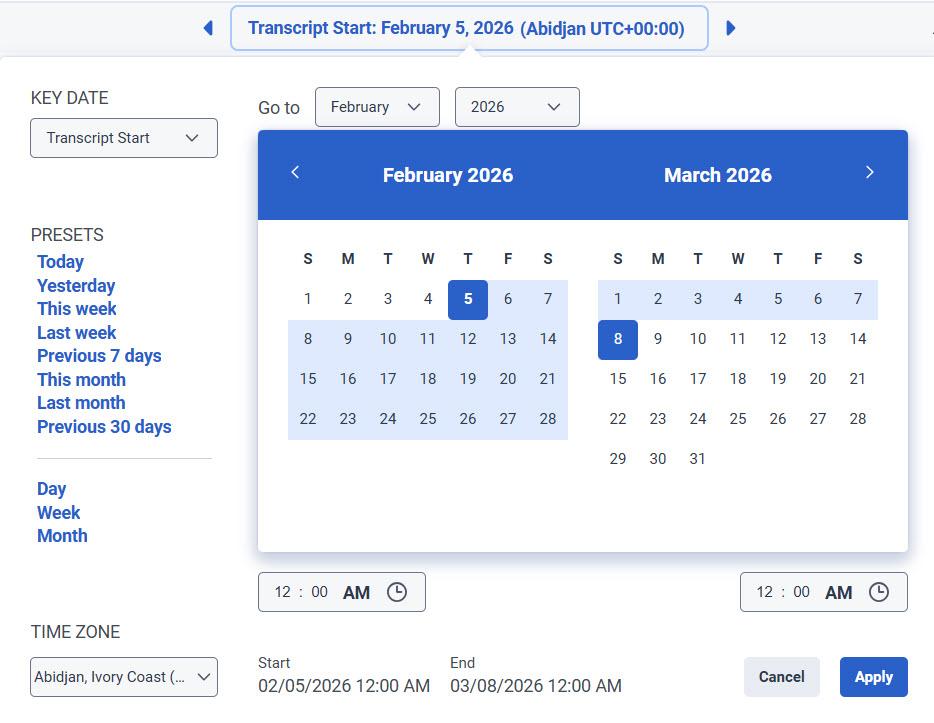Select the Month range option
This screenshot has width=934, height=723.
click(x=62, y=535)
